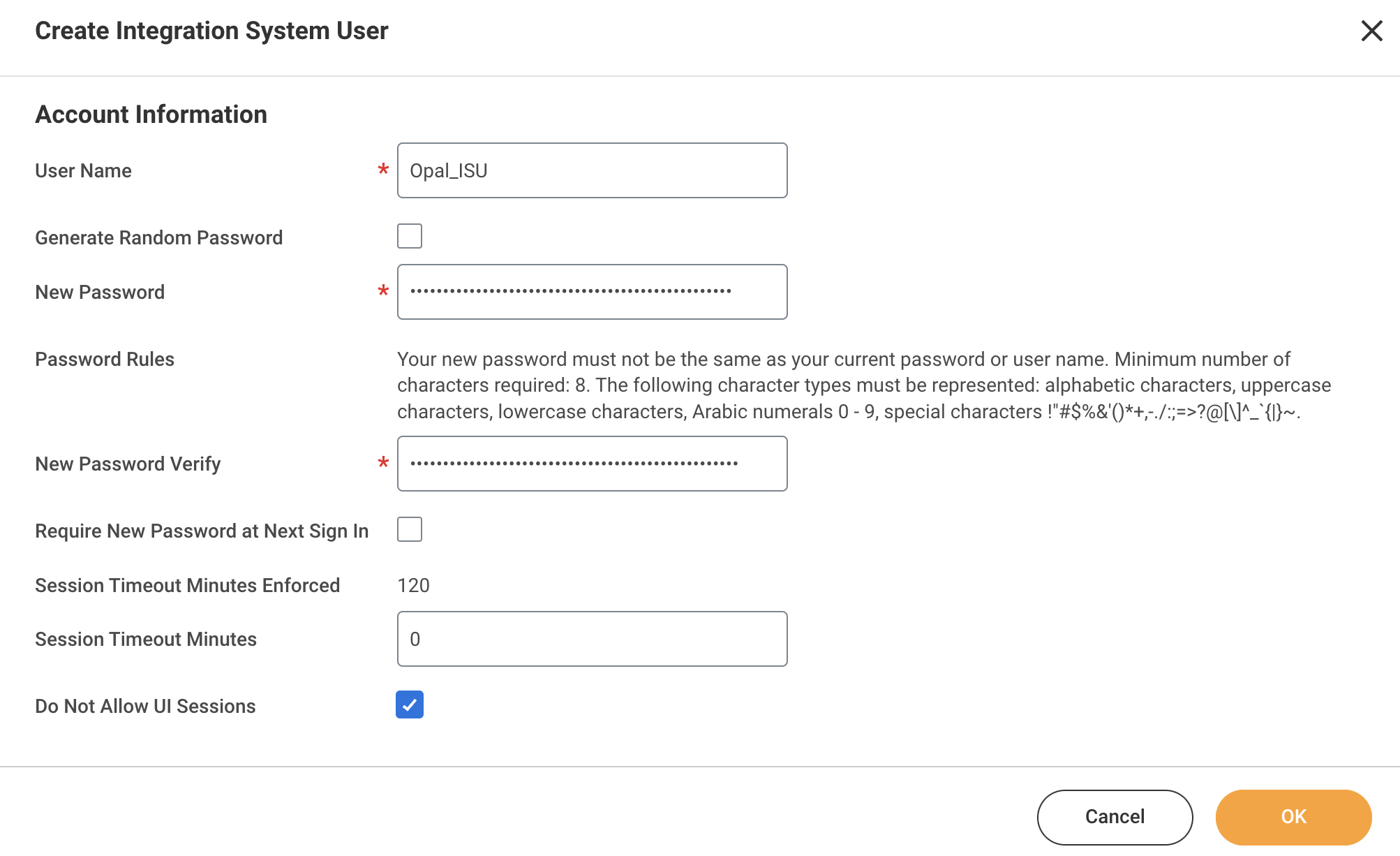
Task: Uncheck the Do Not Allow UI Sessions checkbox
Action: (410, 704)
